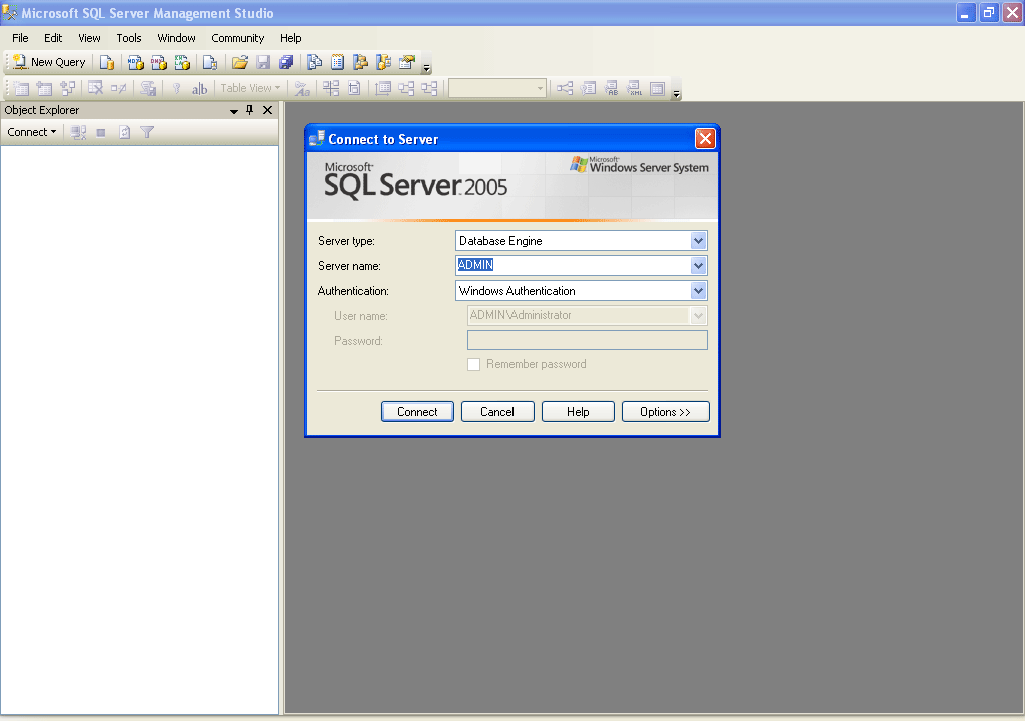
Task: Click the Connect button in dialog
Action: (417, 412)
